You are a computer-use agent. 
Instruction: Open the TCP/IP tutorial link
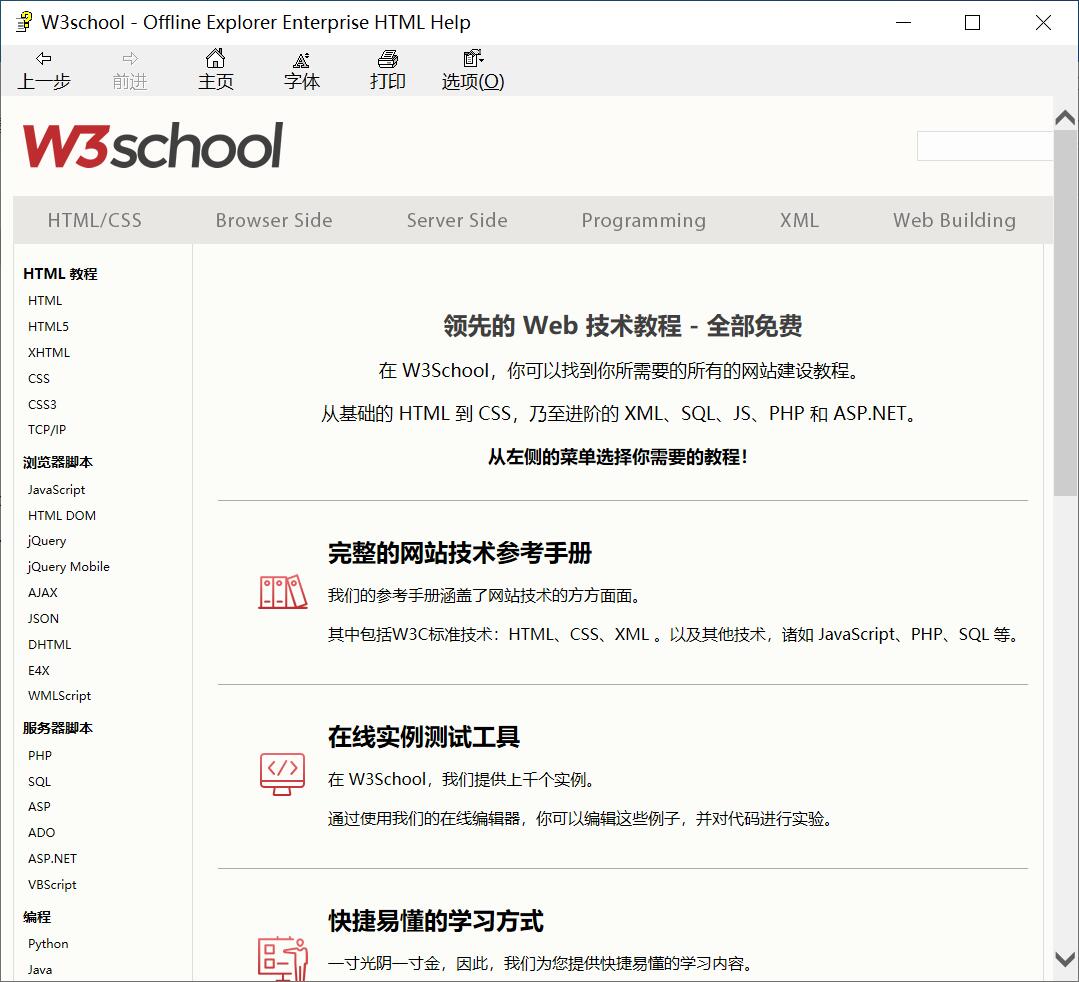point(47,429)
